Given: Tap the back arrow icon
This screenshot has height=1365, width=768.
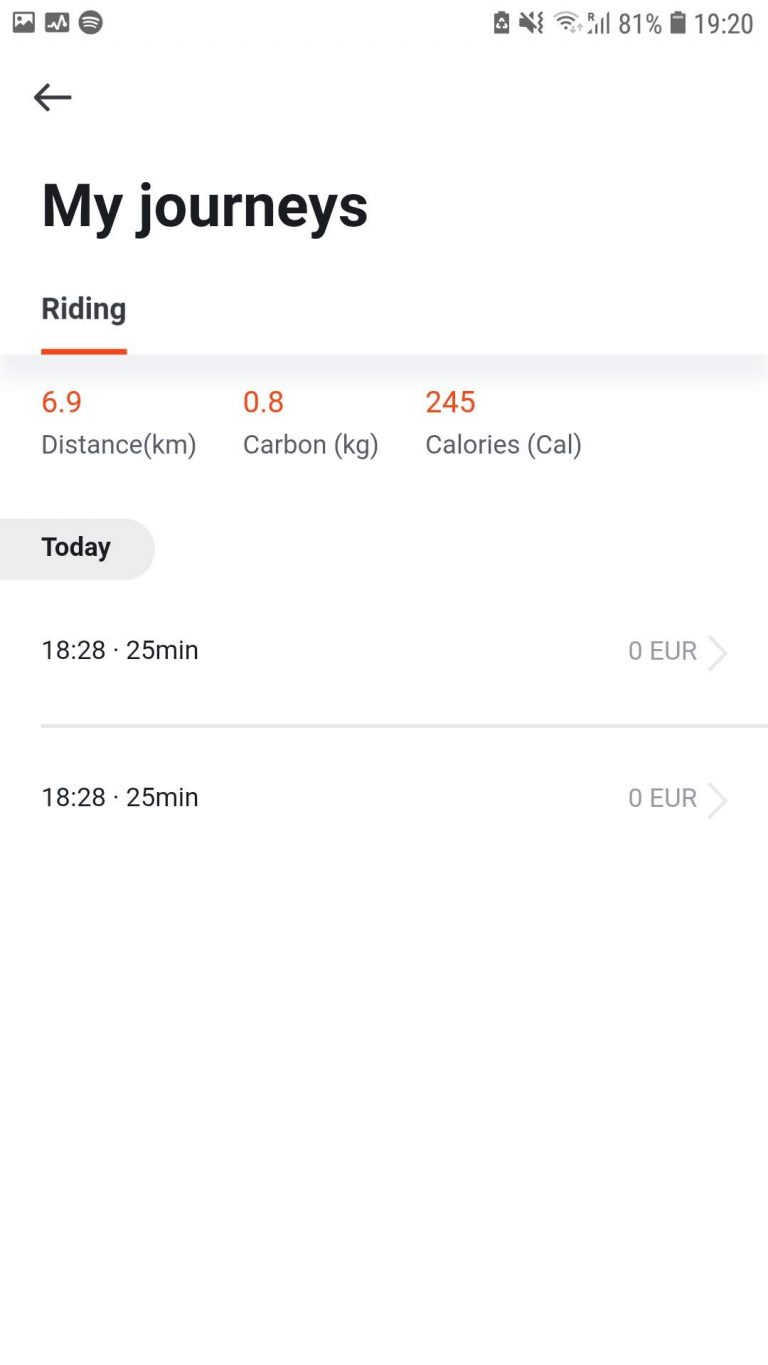Looking at the screenshot, I should [x=52, y=97].
